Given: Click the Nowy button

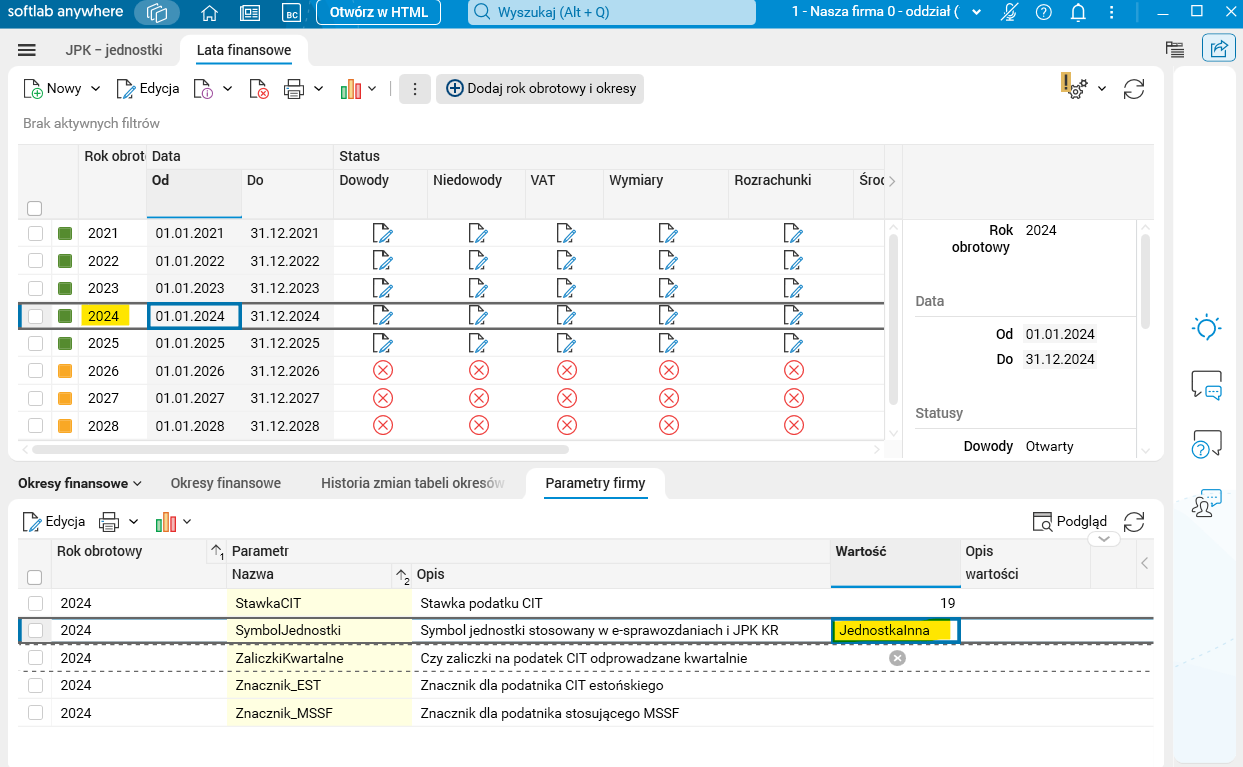Looking at the screenshot, I should (53, 89).
